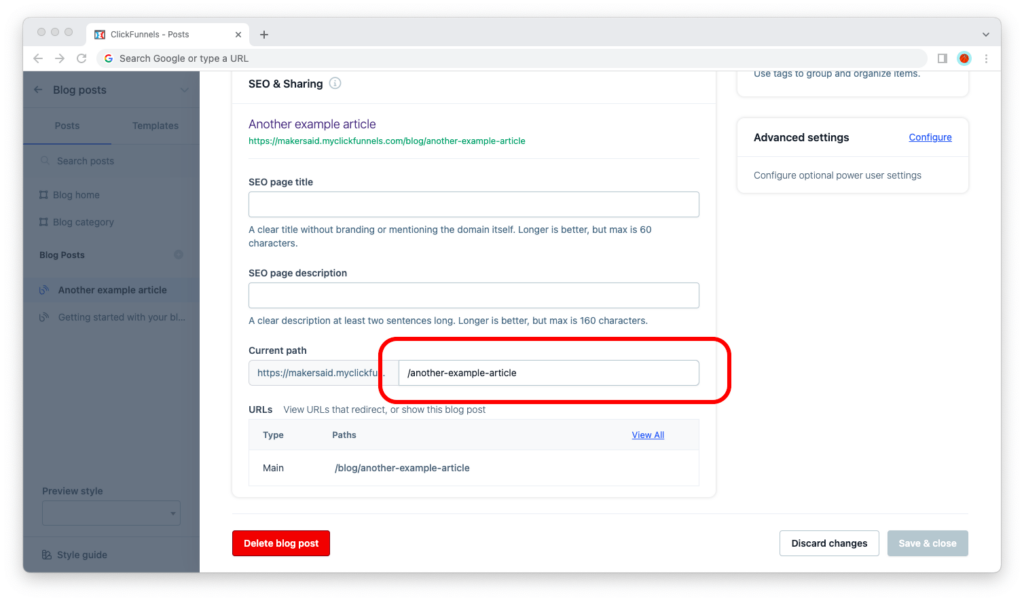The height and width of the screenshot is (601, 1024).
Task: Open the browser three-dot menu
Action: pos(986,58)
